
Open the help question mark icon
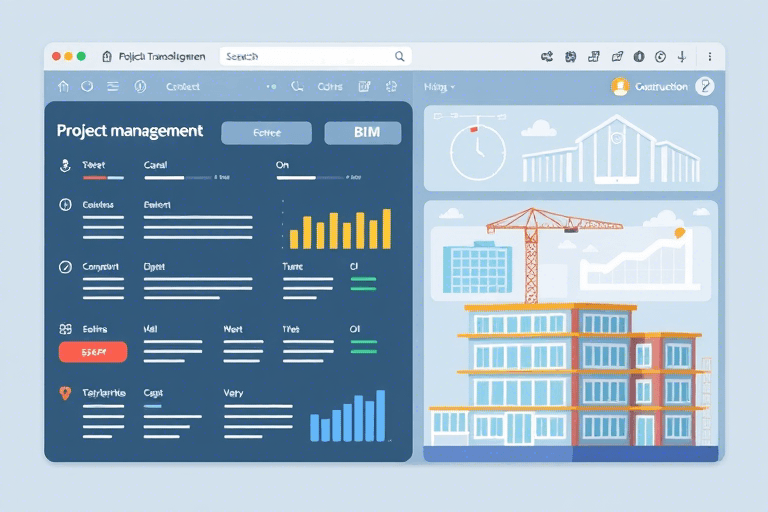705,87
